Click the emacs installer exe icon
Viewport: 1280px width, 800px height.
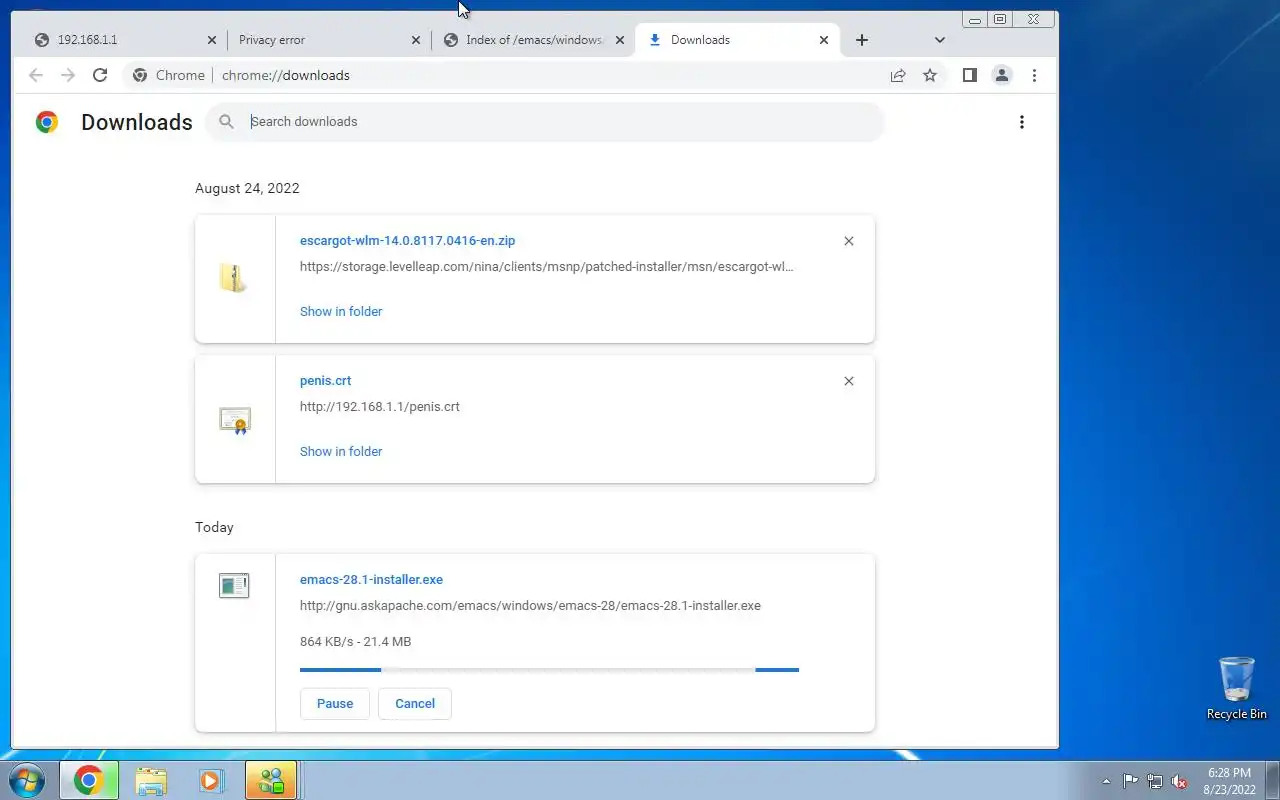[x=234, y=586]
